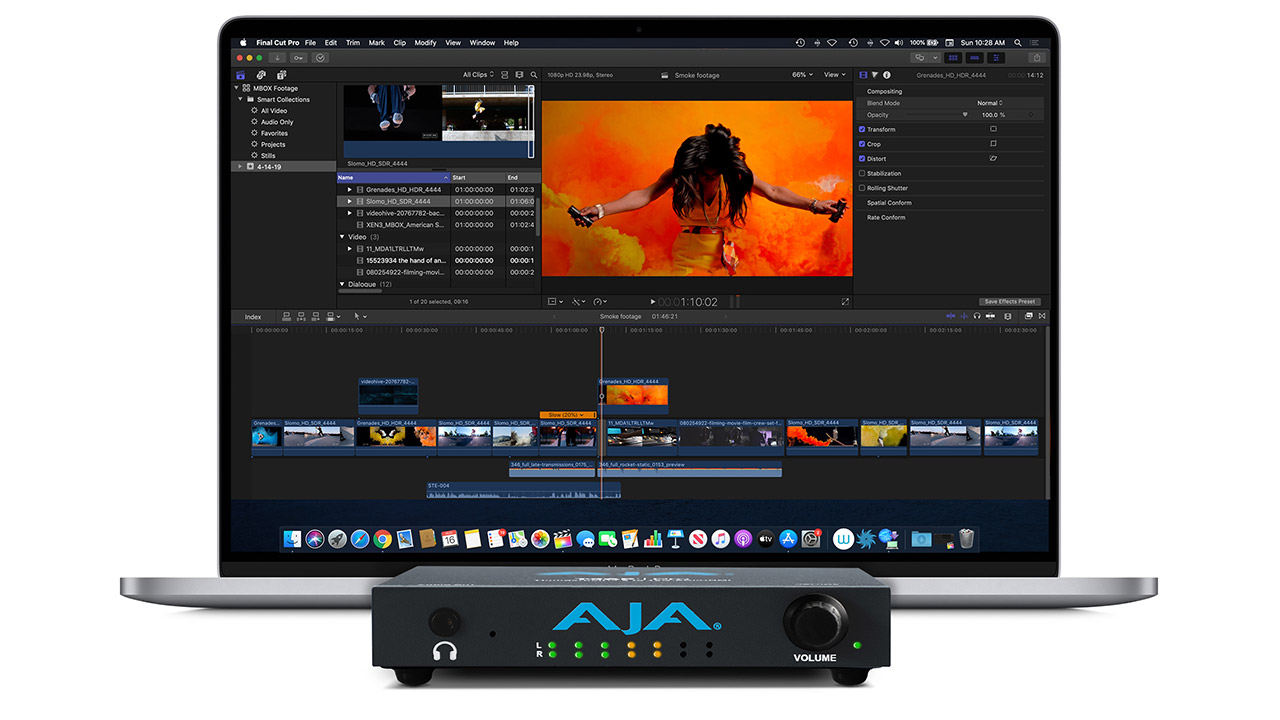This screenshot has height=720, width=1280.
Task: Open the Photos and Audio sidebar
Action: coord(261,75)
